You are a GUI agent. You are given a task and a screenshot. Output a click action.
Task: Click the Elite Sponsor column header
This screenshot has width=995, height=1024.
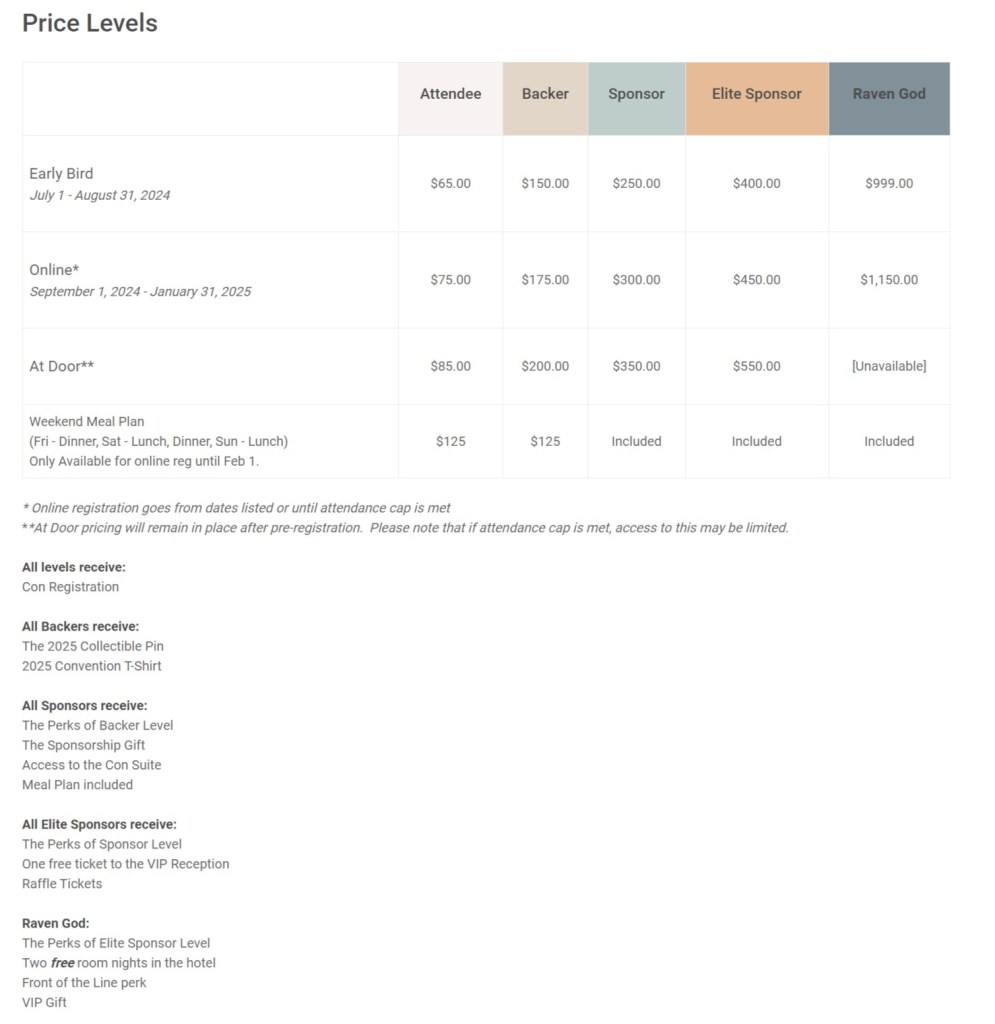tap(756, 94)
